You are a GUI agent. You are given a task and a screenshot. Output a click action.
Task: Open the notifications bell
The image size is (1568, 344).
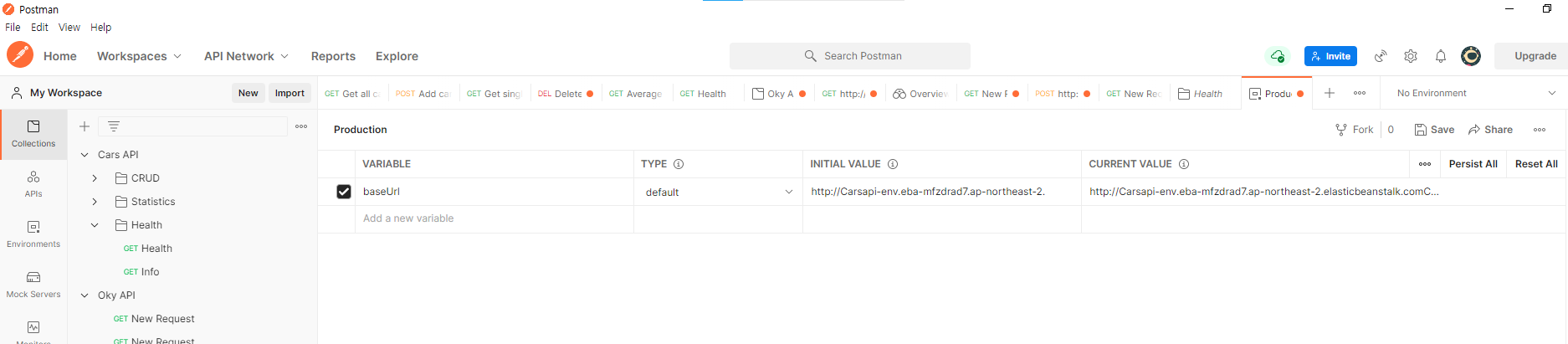tap(1441, 56)
